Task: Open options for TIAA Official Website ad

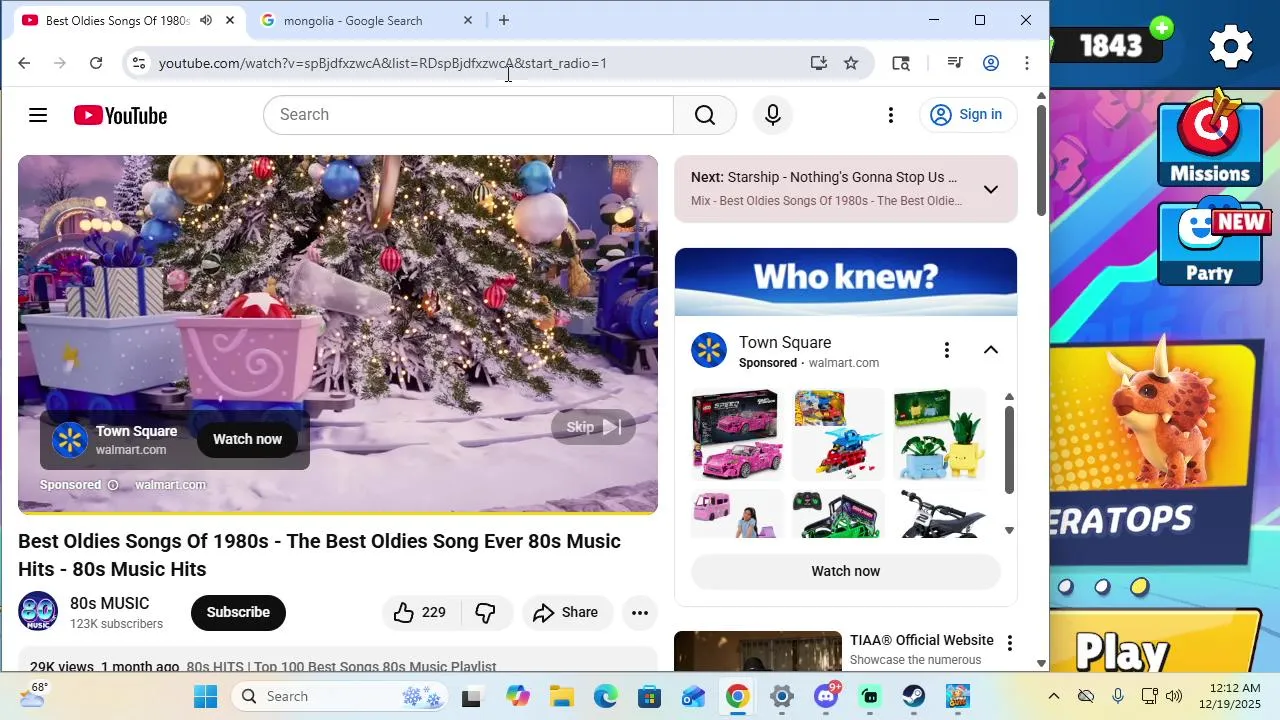Action: coord(1009,643)
